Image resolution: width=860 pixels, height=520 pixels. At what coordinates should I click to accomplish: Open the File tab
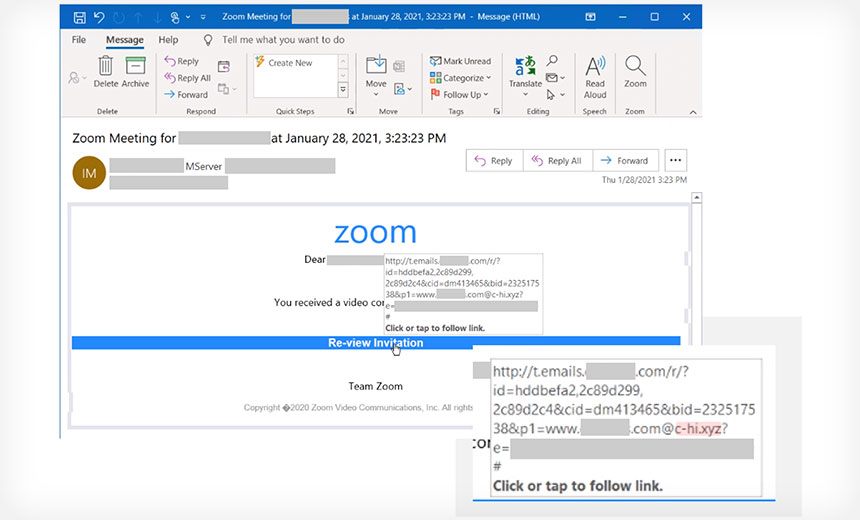(x=78, y=39)
